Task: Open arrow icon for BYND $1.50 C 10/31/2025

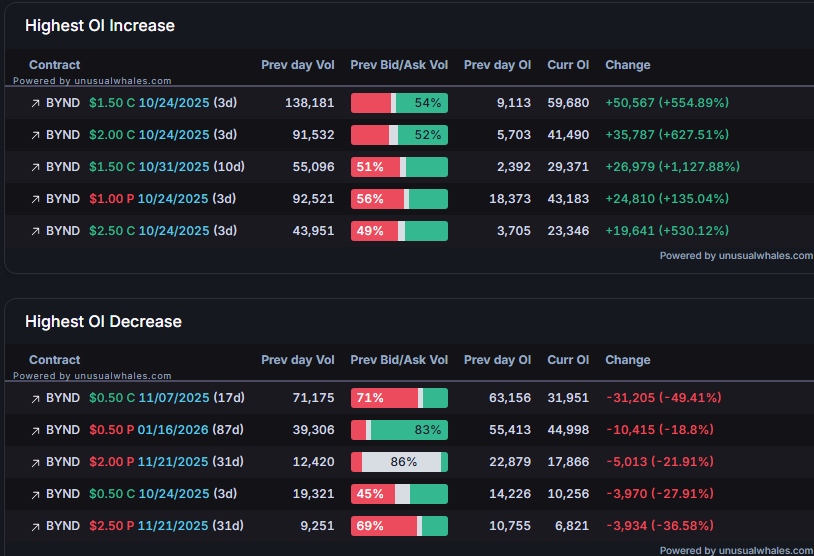Action: [35, 168]
